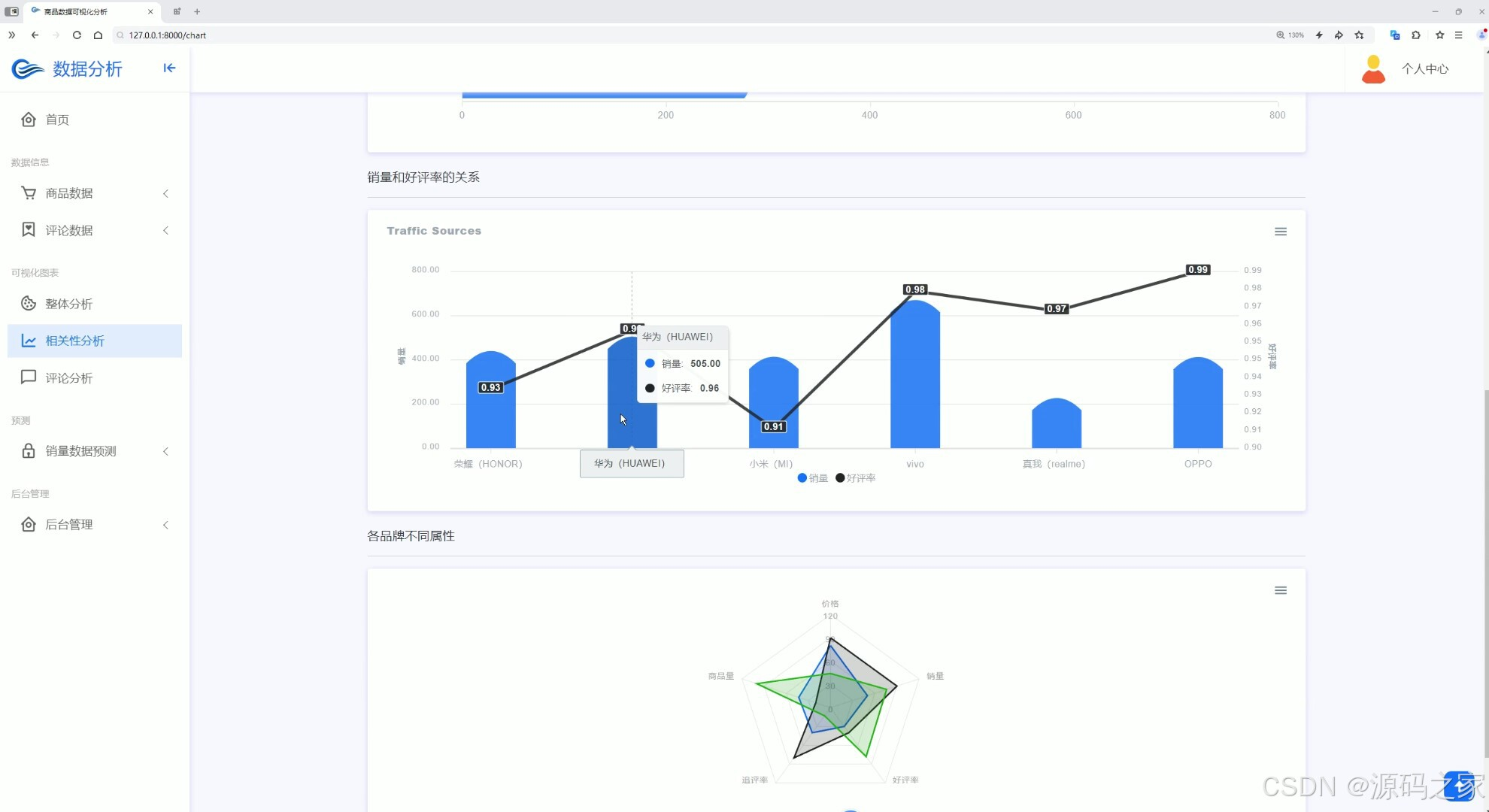Expand the 商品数据 submenu chevron
1489x812 pixels.
point(165,194)
